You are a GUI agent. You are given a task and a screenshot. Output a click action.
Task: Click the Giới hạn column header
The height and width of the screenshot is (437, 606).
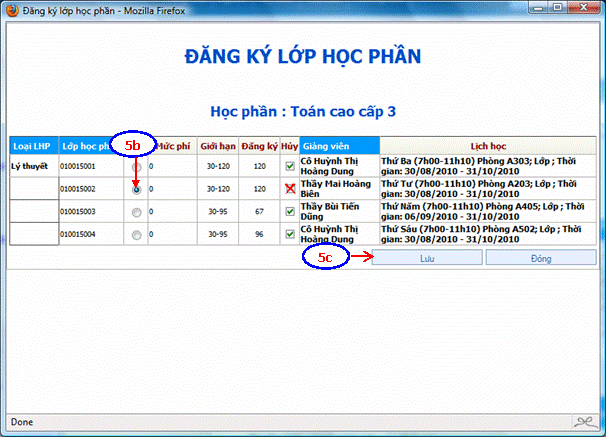[x=216, y=145]
